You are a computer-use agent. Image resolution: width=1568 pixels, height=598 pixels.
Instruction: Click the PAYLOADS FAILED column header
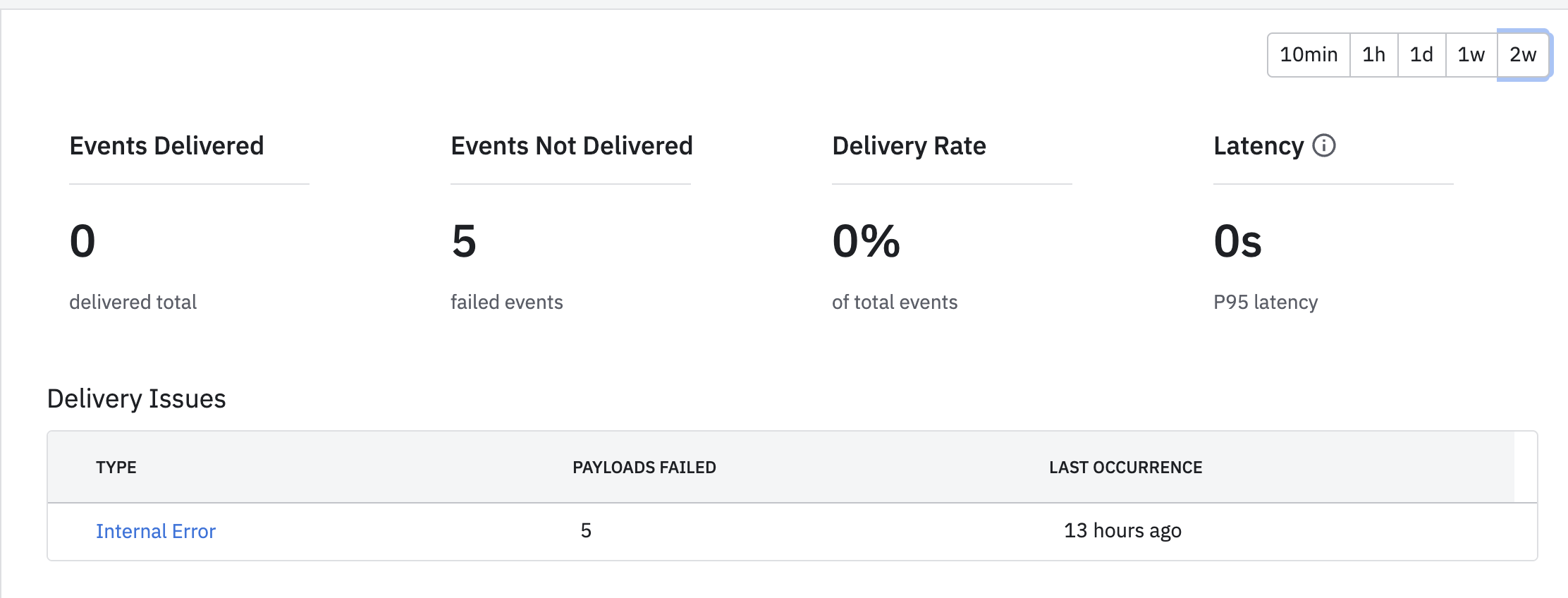pyautogui.click(x=644, y=468)
